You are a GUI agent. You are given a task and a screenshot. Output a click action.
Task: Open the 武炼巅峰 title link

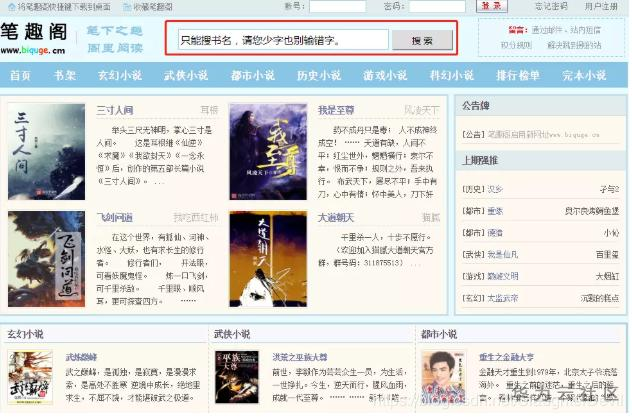coord(81,357)
